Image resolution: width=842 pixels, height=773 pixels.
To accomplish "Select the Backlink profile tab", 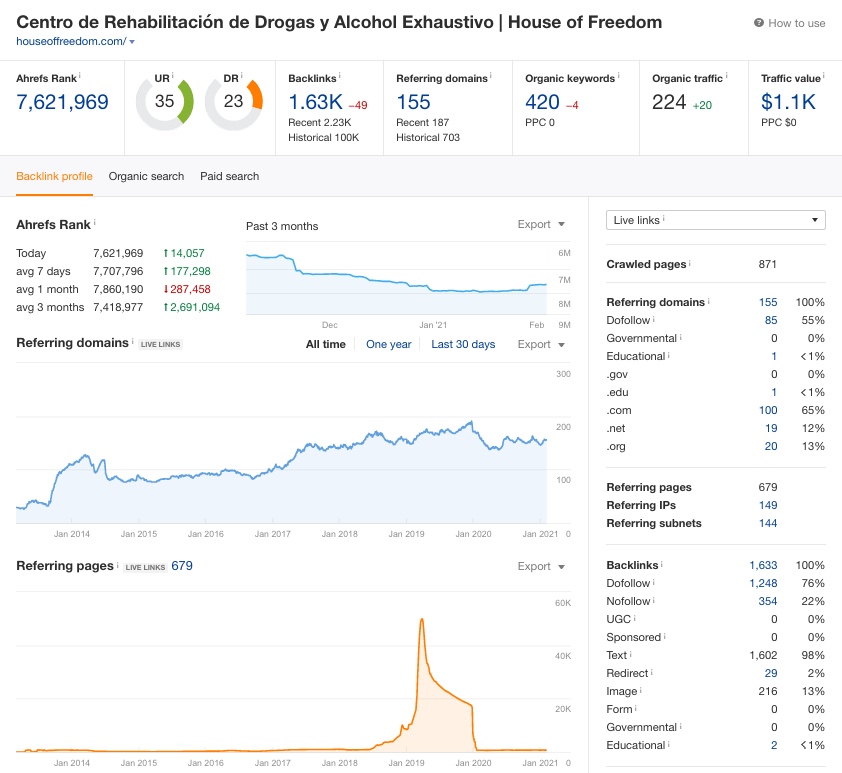I will click(x=54, y=176).
